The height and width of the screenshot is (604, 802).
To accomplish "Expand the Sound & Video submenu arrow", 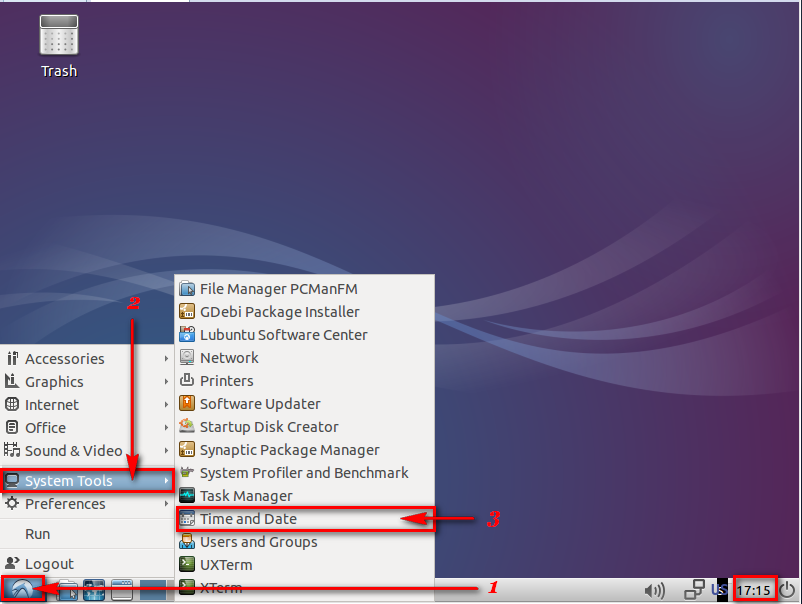I will [166, 451].
